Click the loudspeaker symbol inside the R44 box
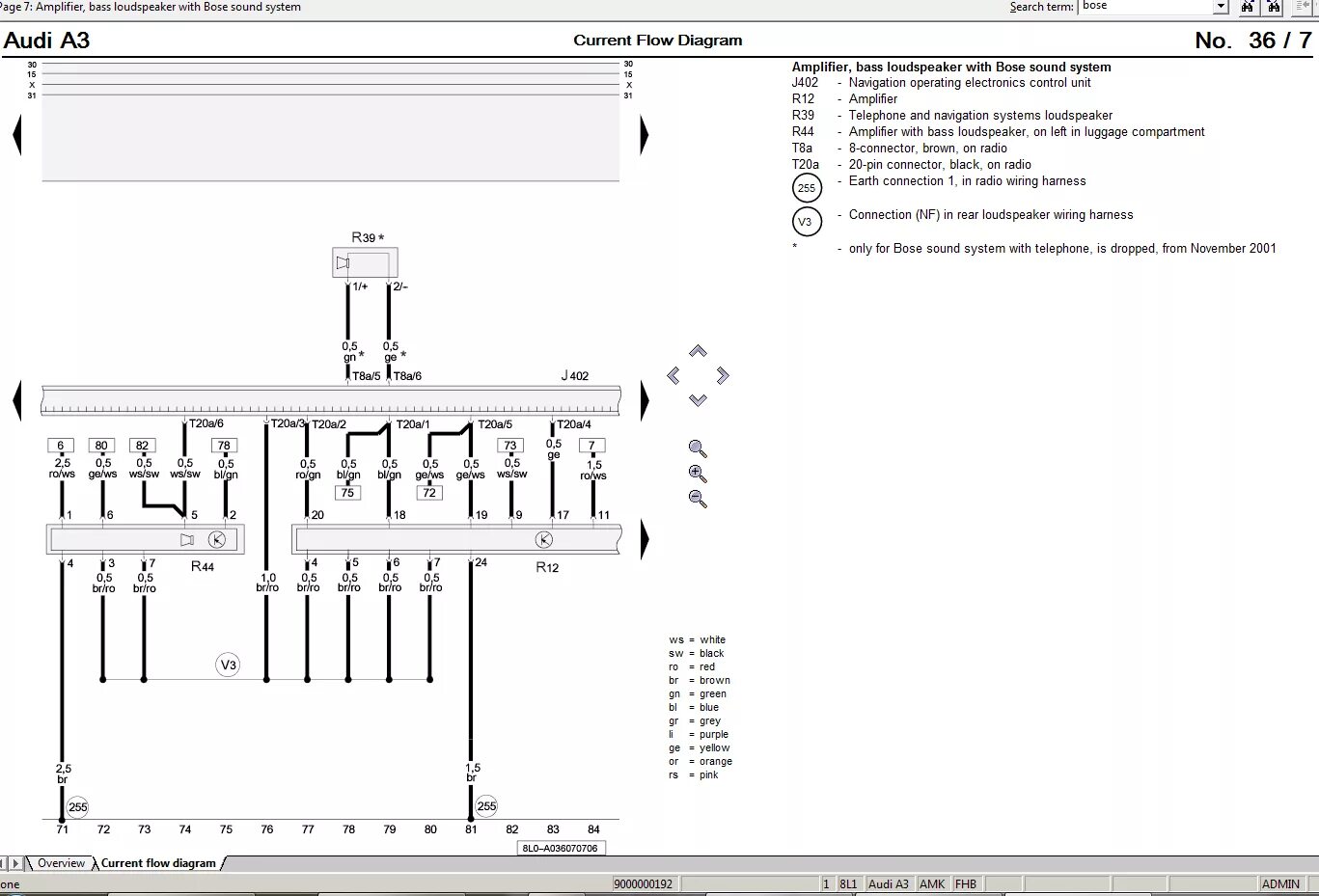The height and width of the screenshot is (896, 1319). 187,540
